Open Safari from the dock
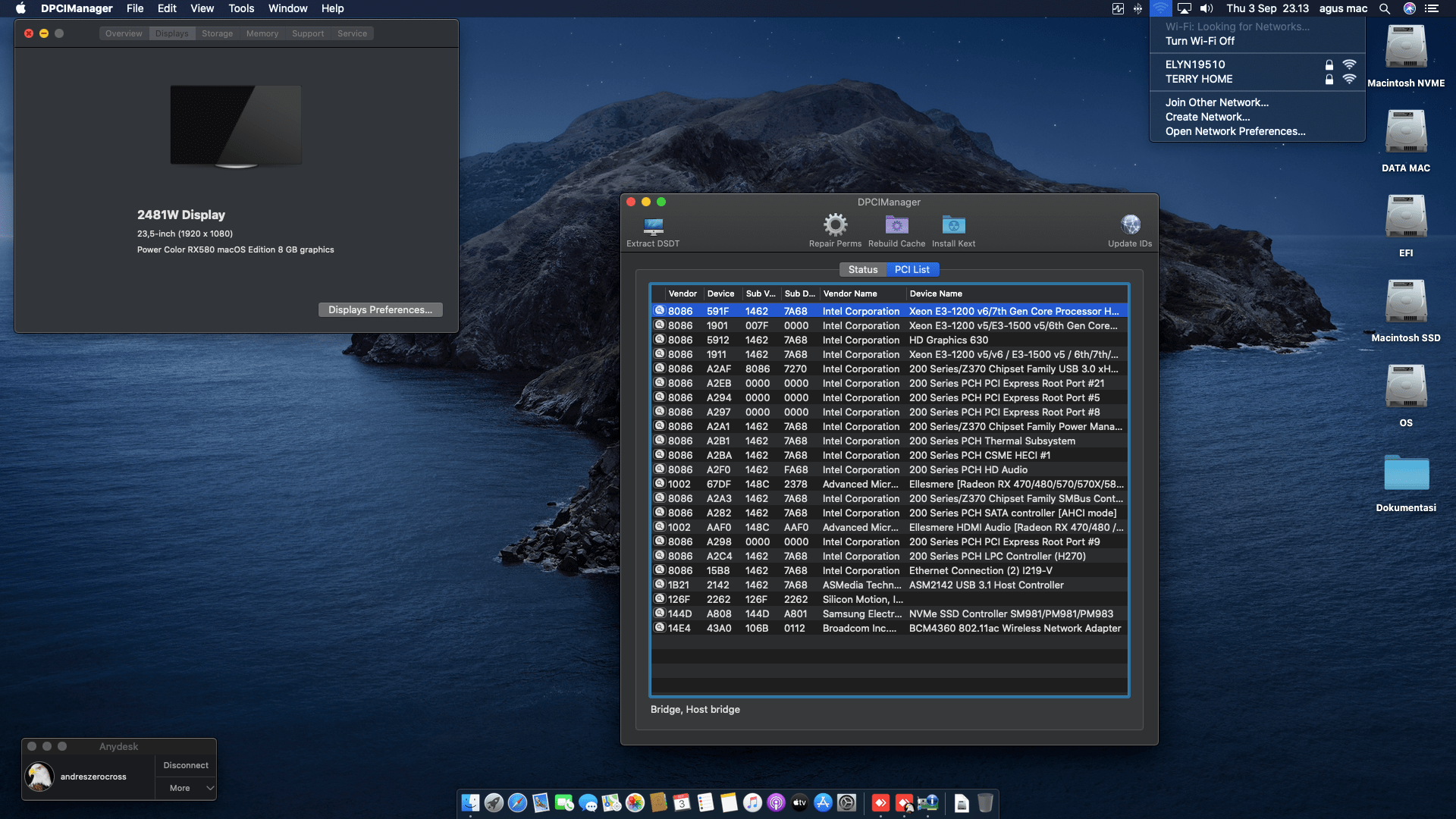 pos(517,802)
